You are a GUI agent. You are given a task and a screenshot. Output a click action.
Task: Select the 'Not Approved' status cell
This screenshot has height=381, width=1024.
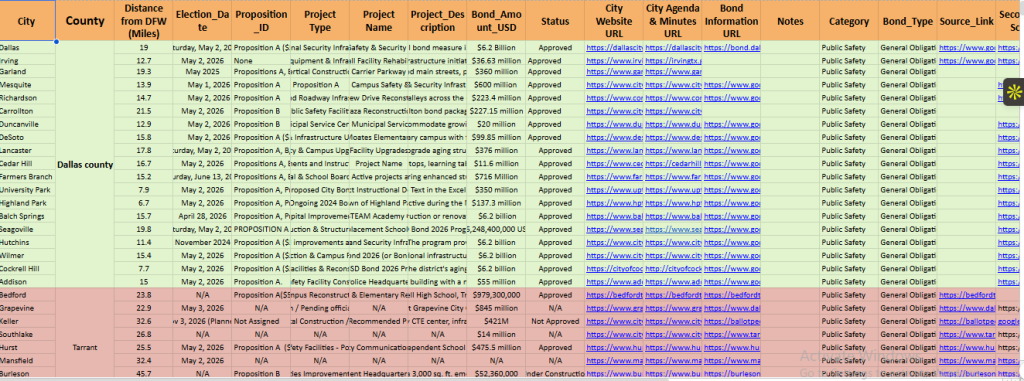pos(555,322)
